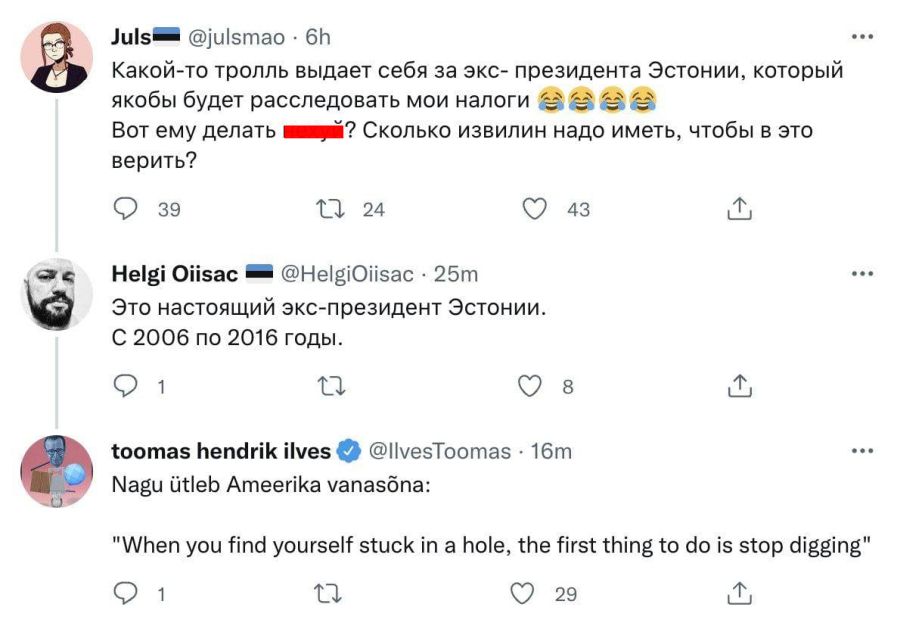Reply to the tweet by @julsmao

click(x=124, y=208)
